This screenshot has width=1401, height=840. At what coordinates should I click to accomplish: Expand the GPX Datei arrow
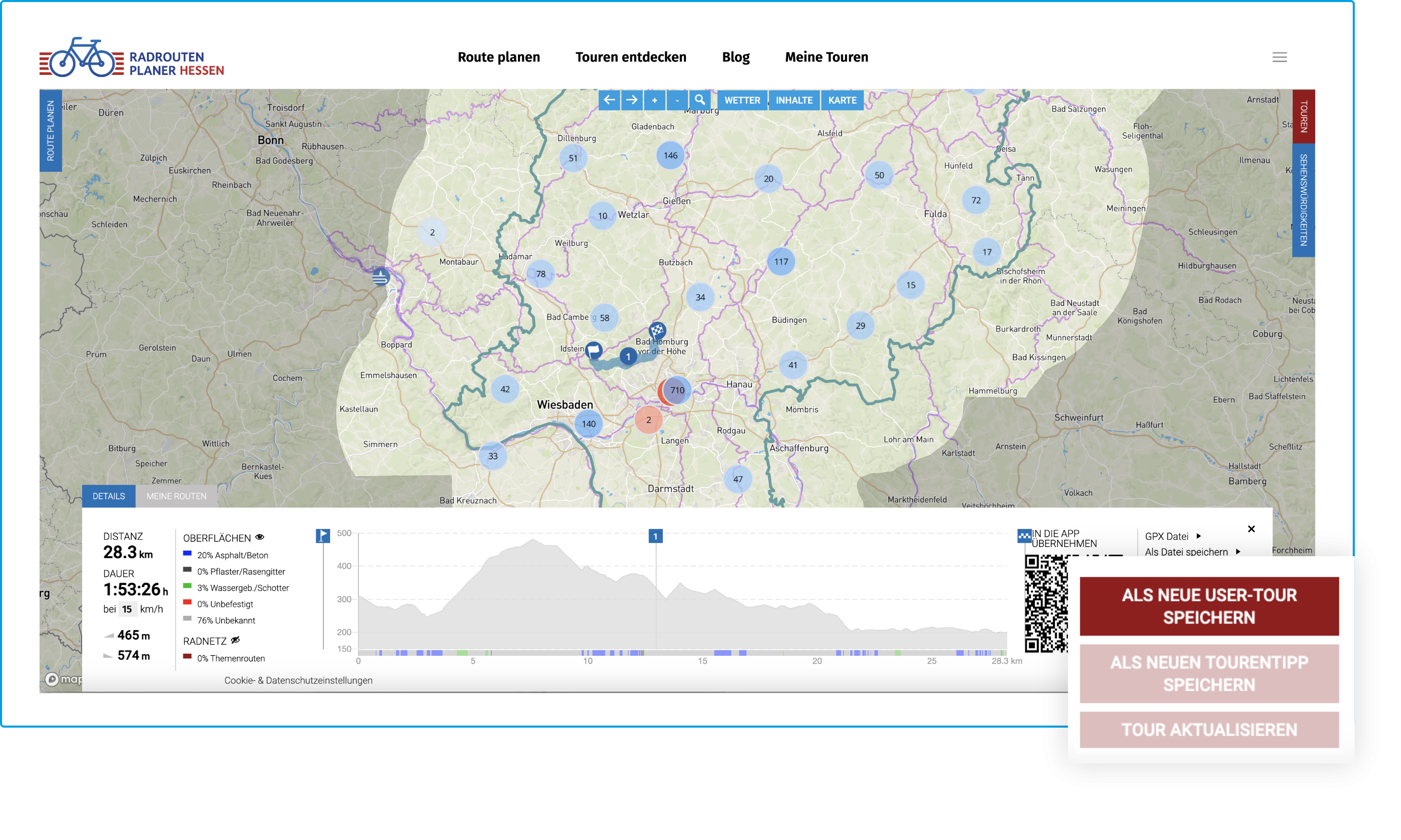point(1198,536)
